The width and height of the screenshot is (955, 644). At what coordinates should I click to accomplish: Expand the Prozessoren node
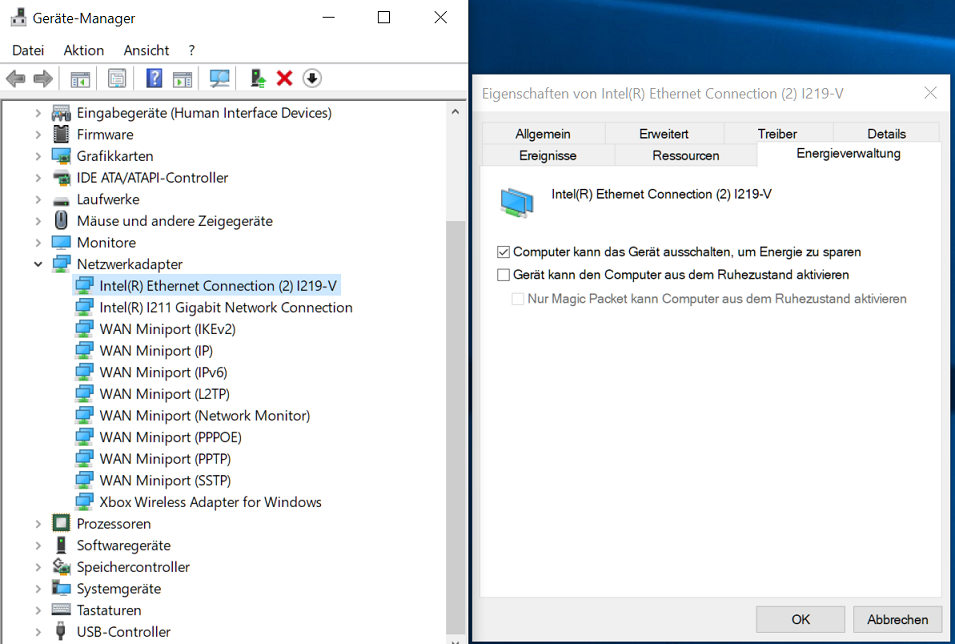coord(38,523)
